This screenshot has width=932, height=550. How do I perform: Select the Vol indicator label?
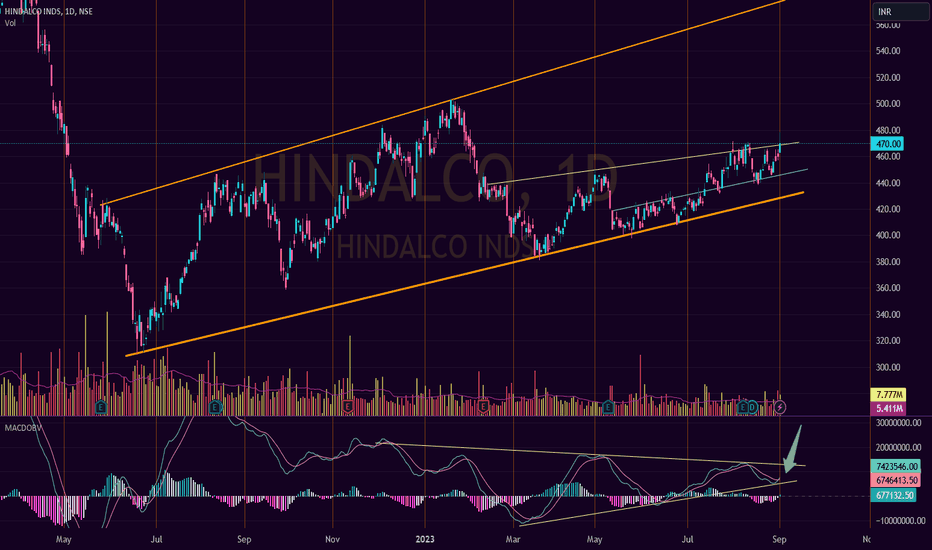(10, 23)
